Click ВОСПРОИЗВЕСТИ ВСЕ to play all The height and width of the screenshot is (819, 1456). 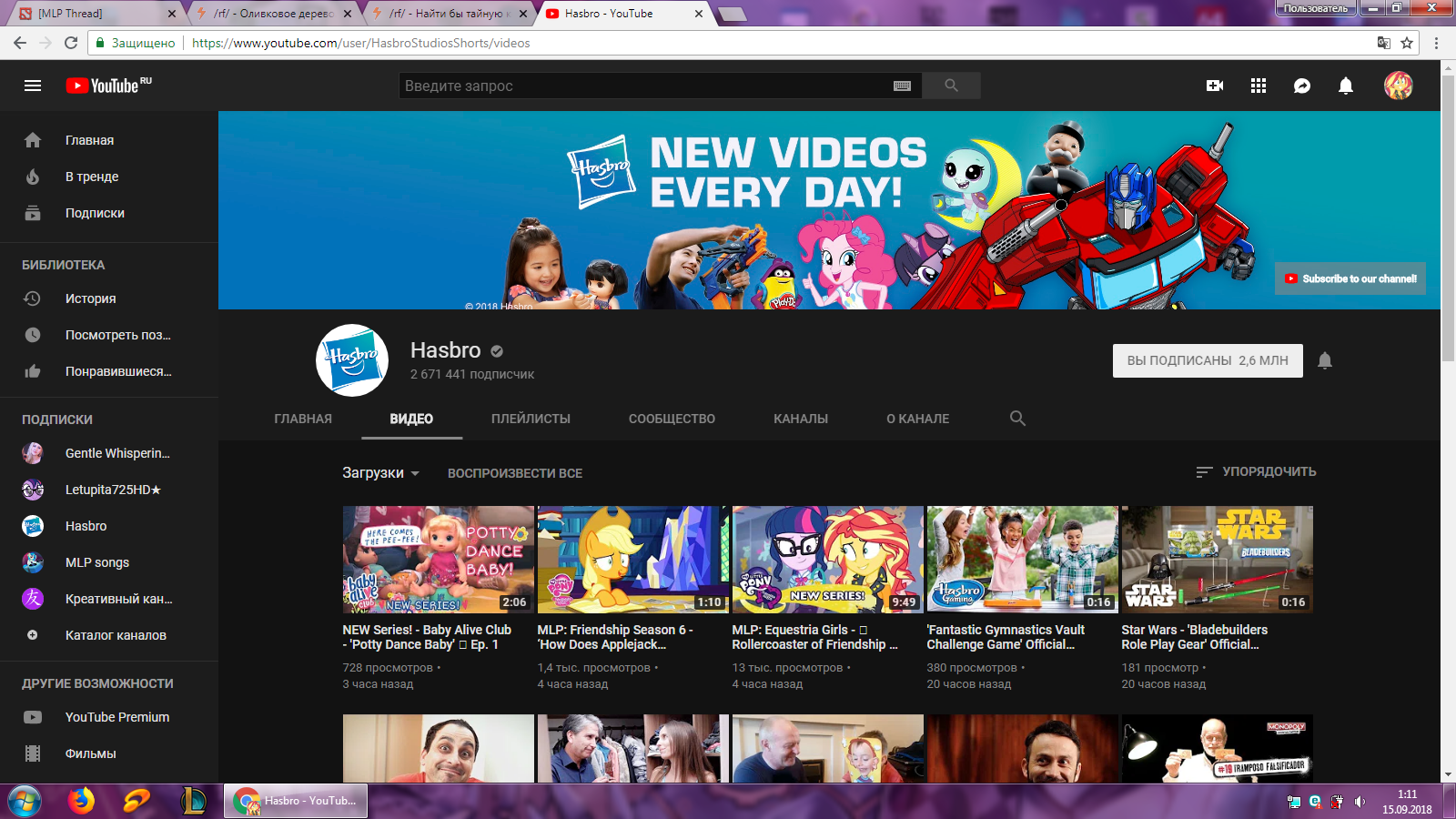pos(514,473)
